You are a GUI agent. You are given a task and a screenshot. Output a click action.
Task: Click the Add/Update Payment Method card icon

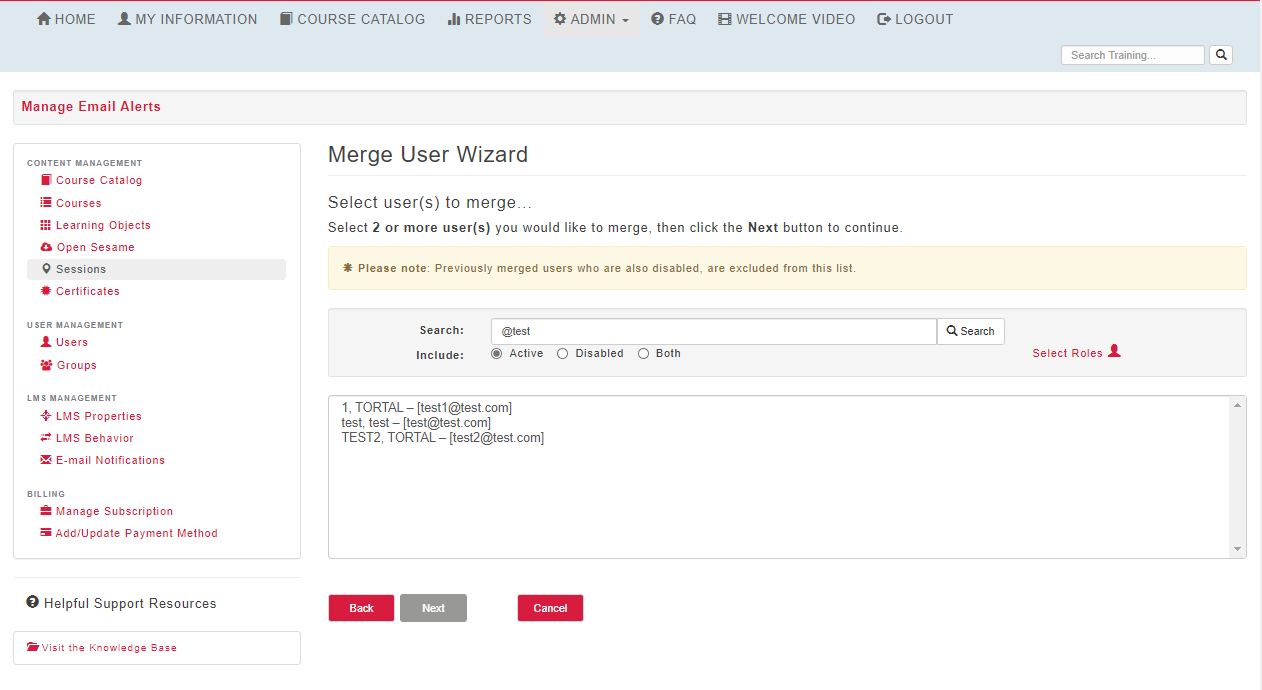(46, 533)
